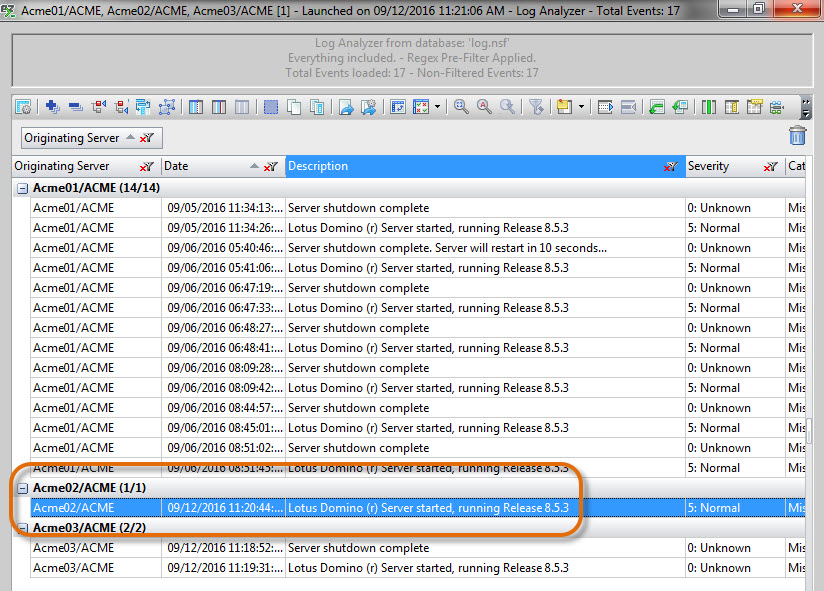Click the funnel filter eraser toolbar icon
The height and width of the screenshot is (591, 824).
pos(536,107)
